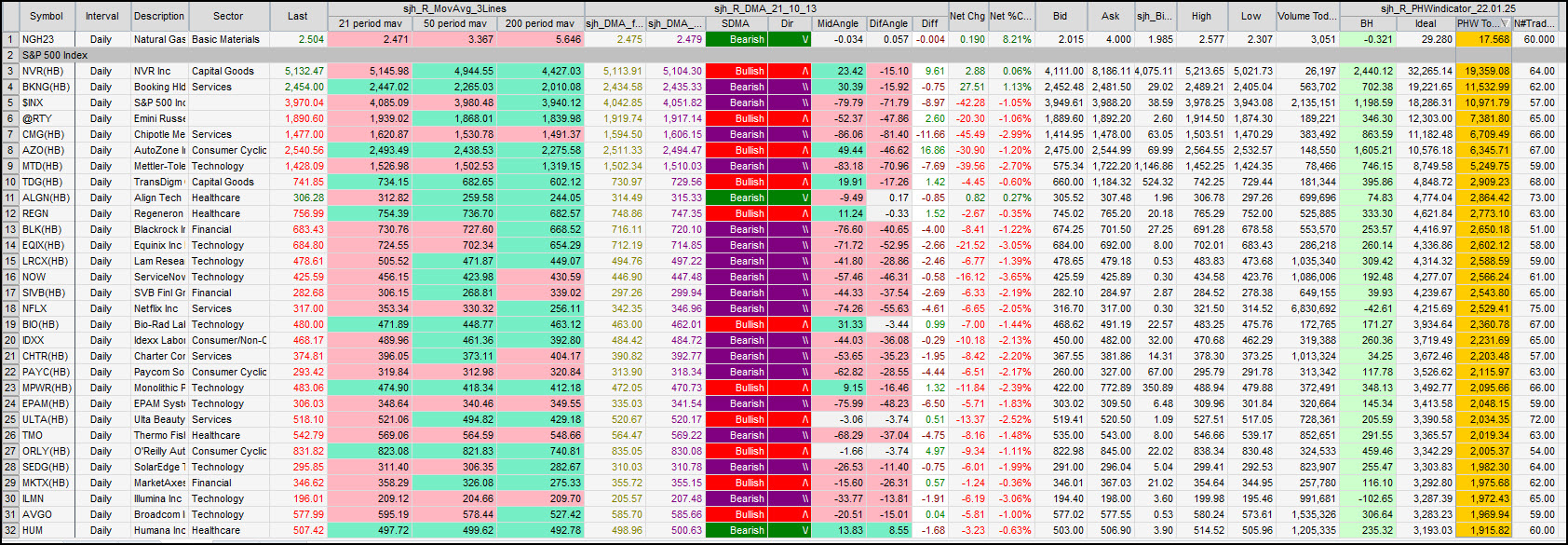Image resolution: width=1568 pixels, height=545 pixels.
Task: Select the NVR(HB) symbol cell
Action: (x=47, y=71)
